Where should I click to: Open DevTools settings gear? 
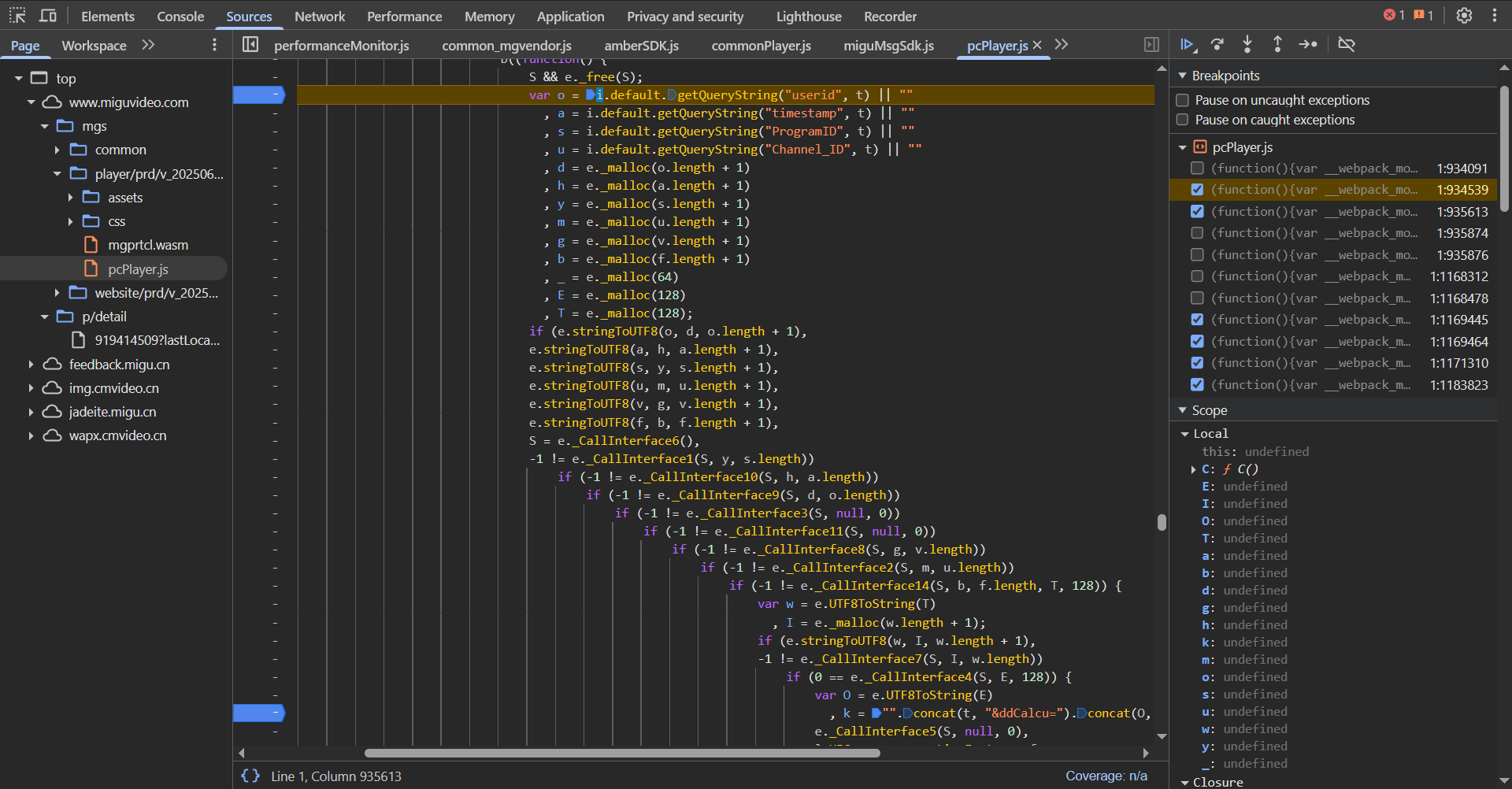pos(1464,15)
